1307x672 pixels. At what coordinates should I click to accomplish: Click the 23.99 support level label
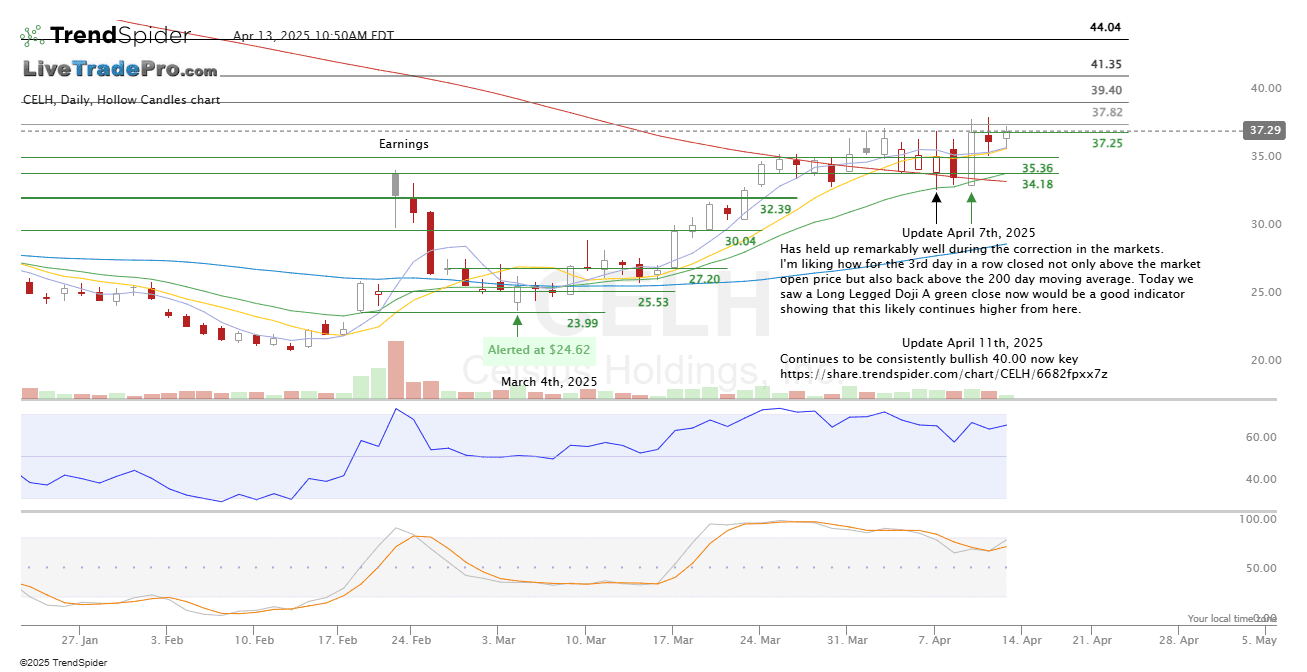click(x=582, y=323)
